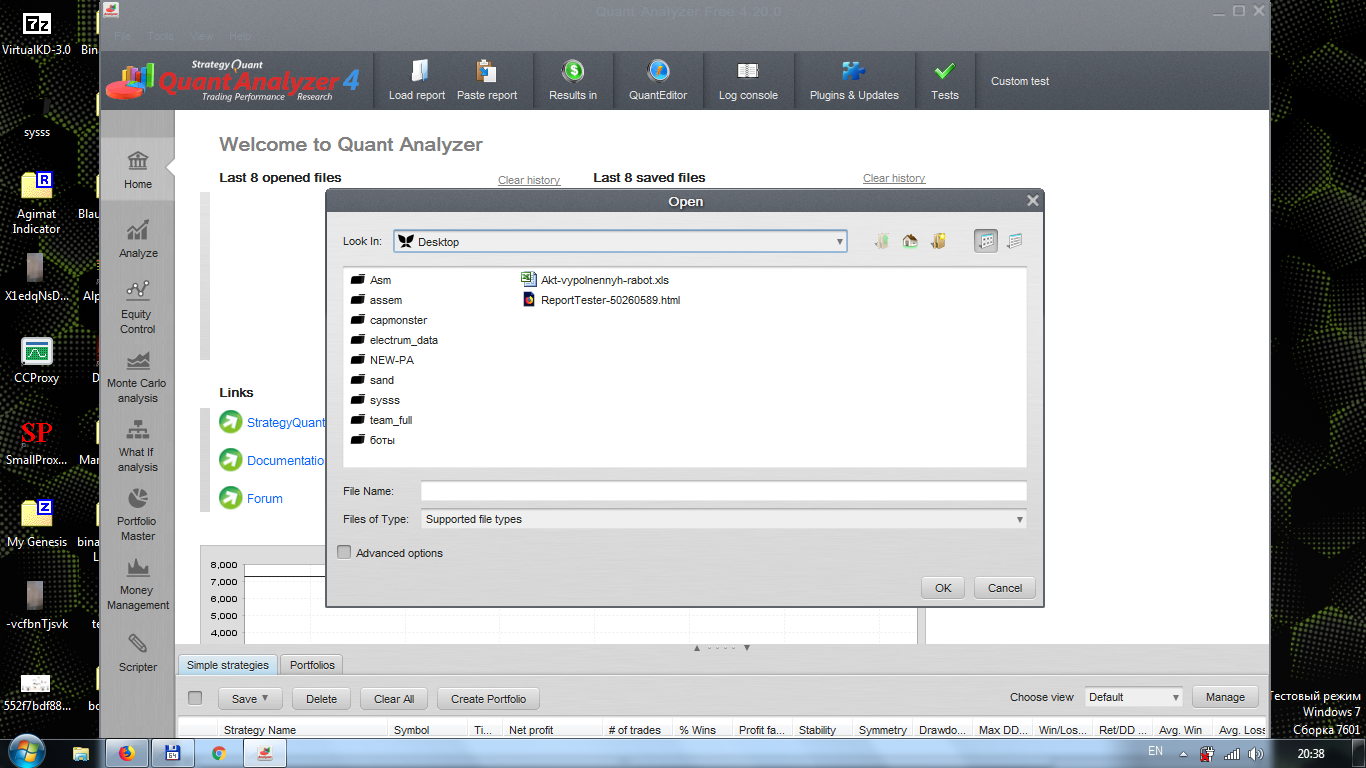Image resolution: width=1366 pixels, height=768 pixels.
Task: Create a new folder in Open dialog
Action: 938,241
